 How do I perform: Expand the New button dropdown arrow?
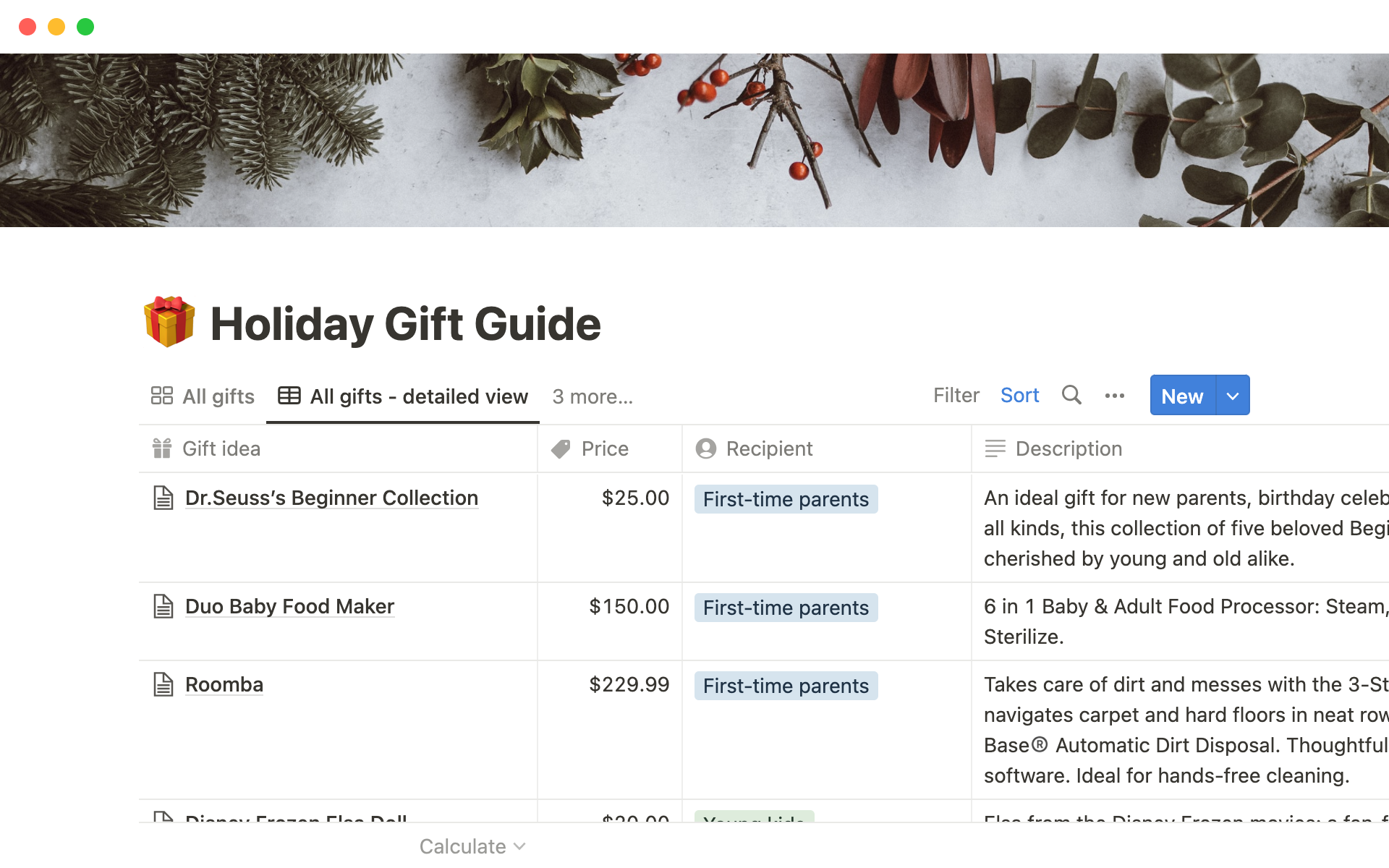point(1233,396)
